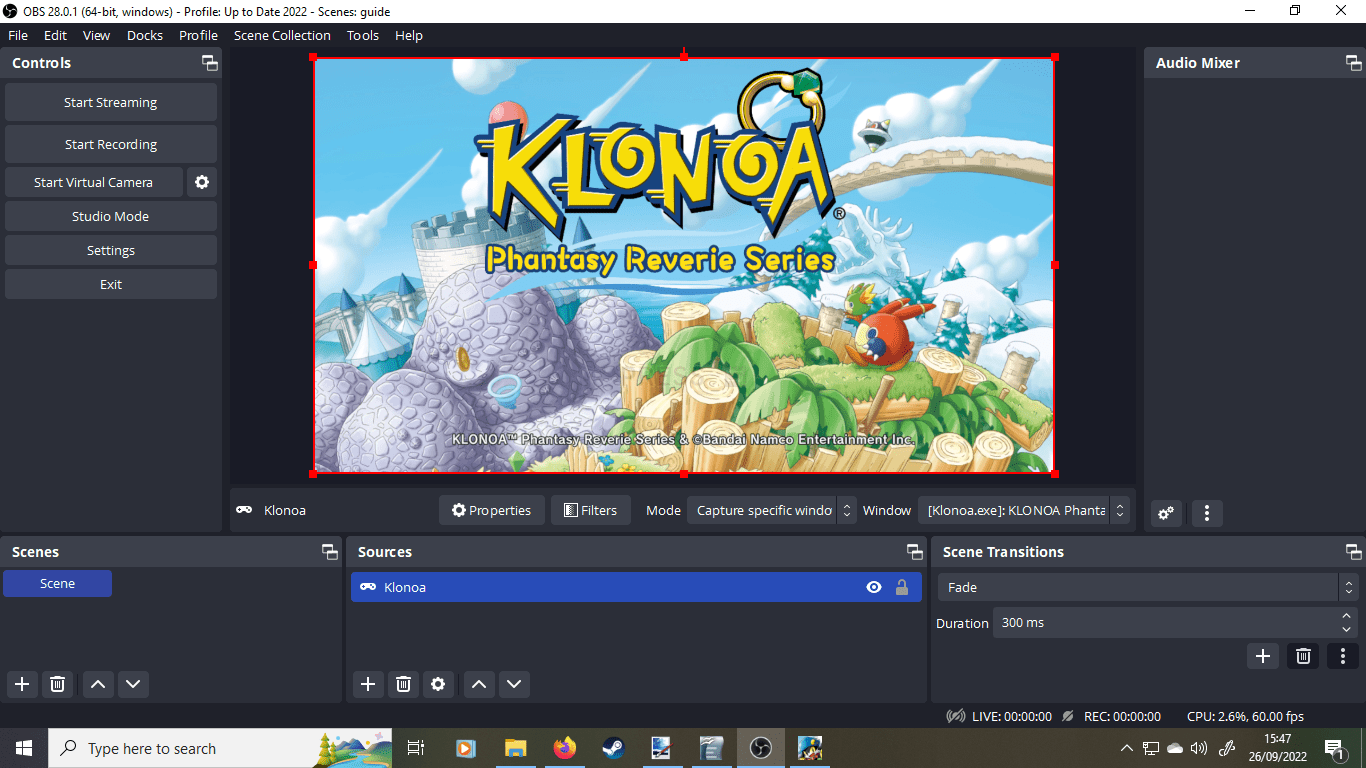Toggle Studio Mode
Viewport: 1366px width, 768px height.
tap(111, 216)
